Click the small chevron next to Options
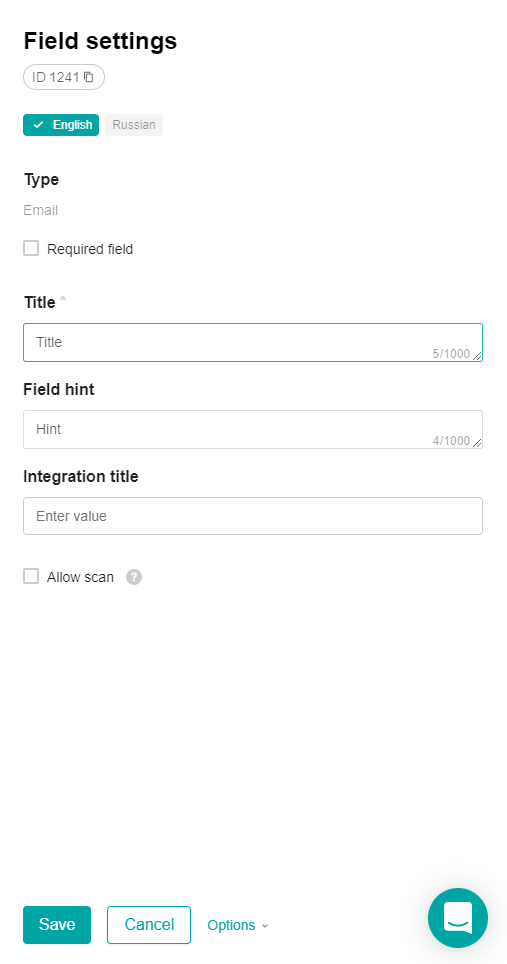 coord(265,926)
